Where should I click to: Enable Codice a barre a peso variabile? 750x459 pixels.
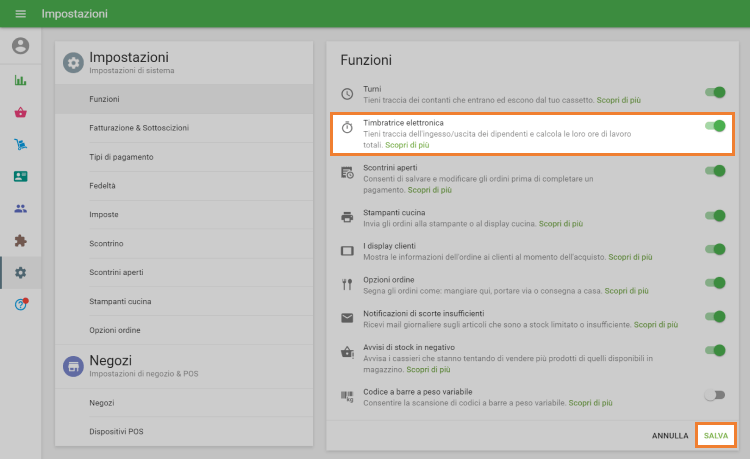pos(715,395)
